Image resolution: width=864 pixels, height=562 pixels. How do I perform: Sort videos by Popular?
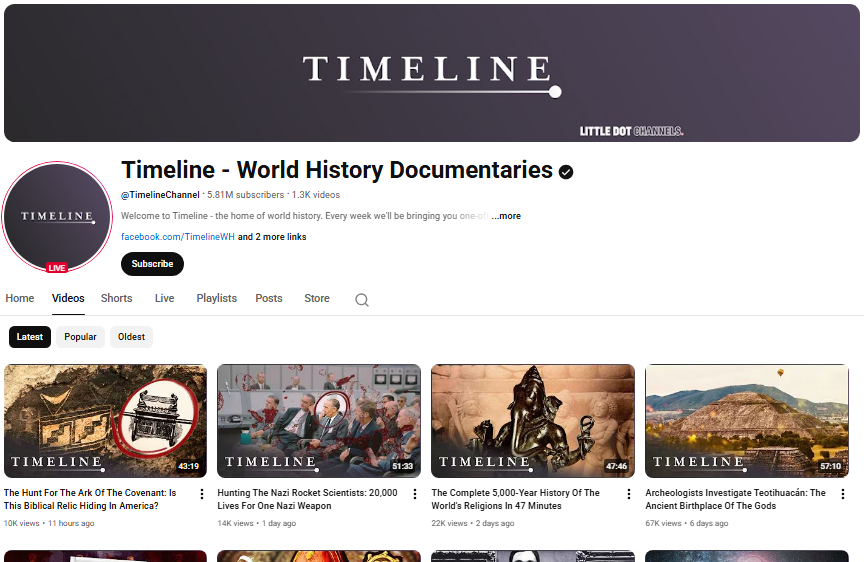(x=80, y=337)
